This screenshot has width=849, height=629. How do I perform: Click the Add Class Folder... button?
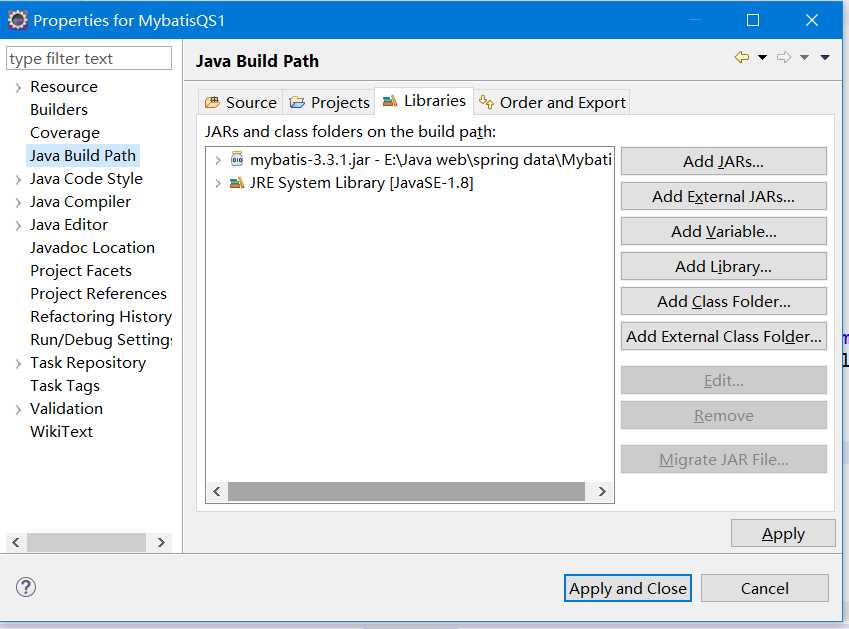[x=723, y=302]
